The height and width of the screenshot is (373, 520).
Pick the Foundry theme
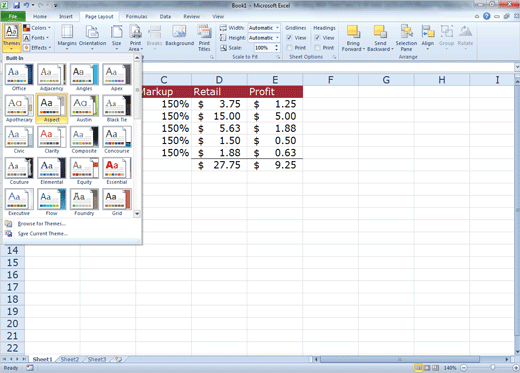click(x=84, y=202)
